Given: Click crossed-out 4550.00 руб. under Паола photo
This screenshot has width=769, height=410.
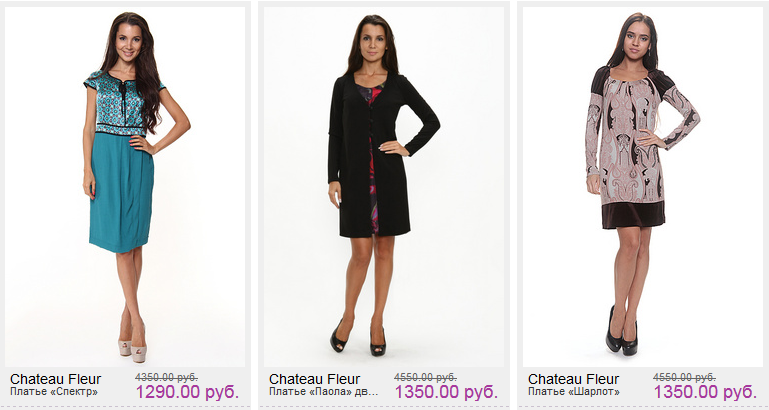Looking at the screenshot, I should 425,378.
